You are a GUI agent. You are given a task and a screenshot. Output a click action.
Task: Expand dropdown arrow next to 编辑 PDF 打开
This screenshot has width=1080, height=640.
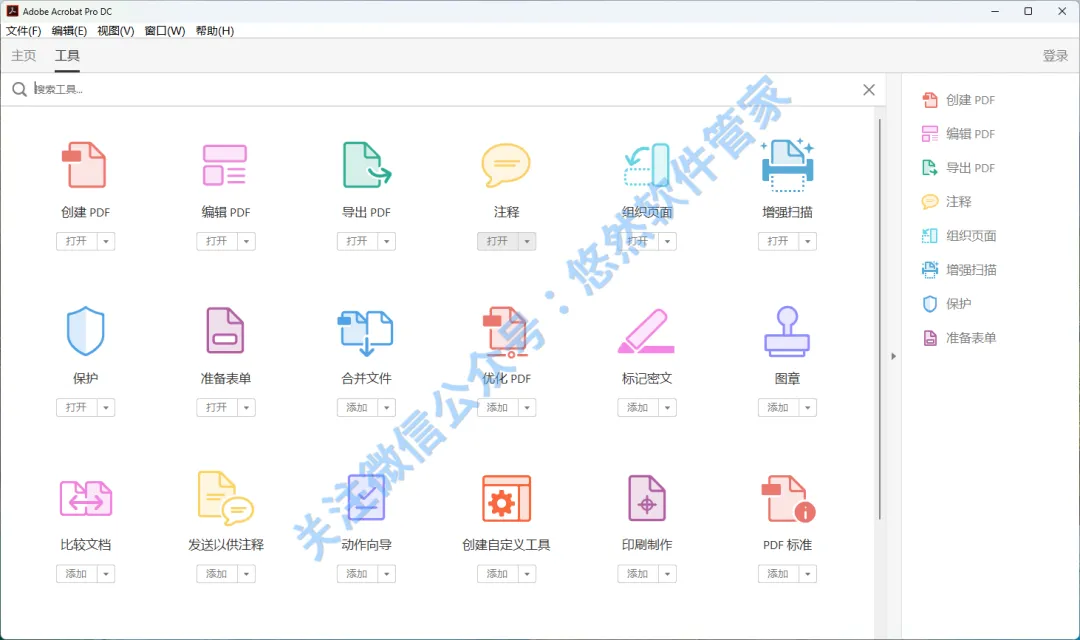click(247, 241)
